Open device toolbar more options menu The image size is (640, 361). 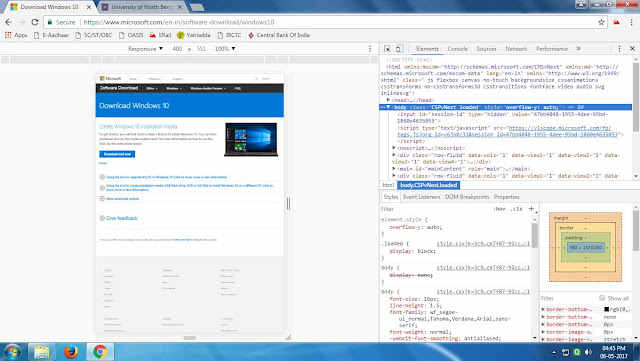click(370, 49)
